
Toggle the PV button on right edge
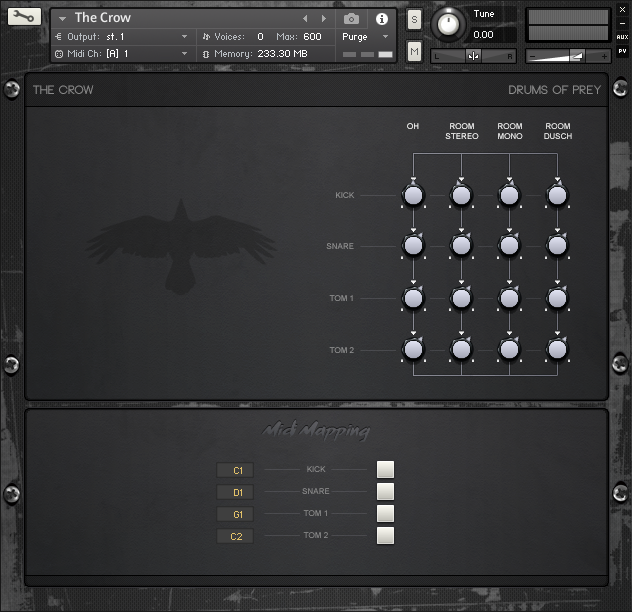point(622,52)
